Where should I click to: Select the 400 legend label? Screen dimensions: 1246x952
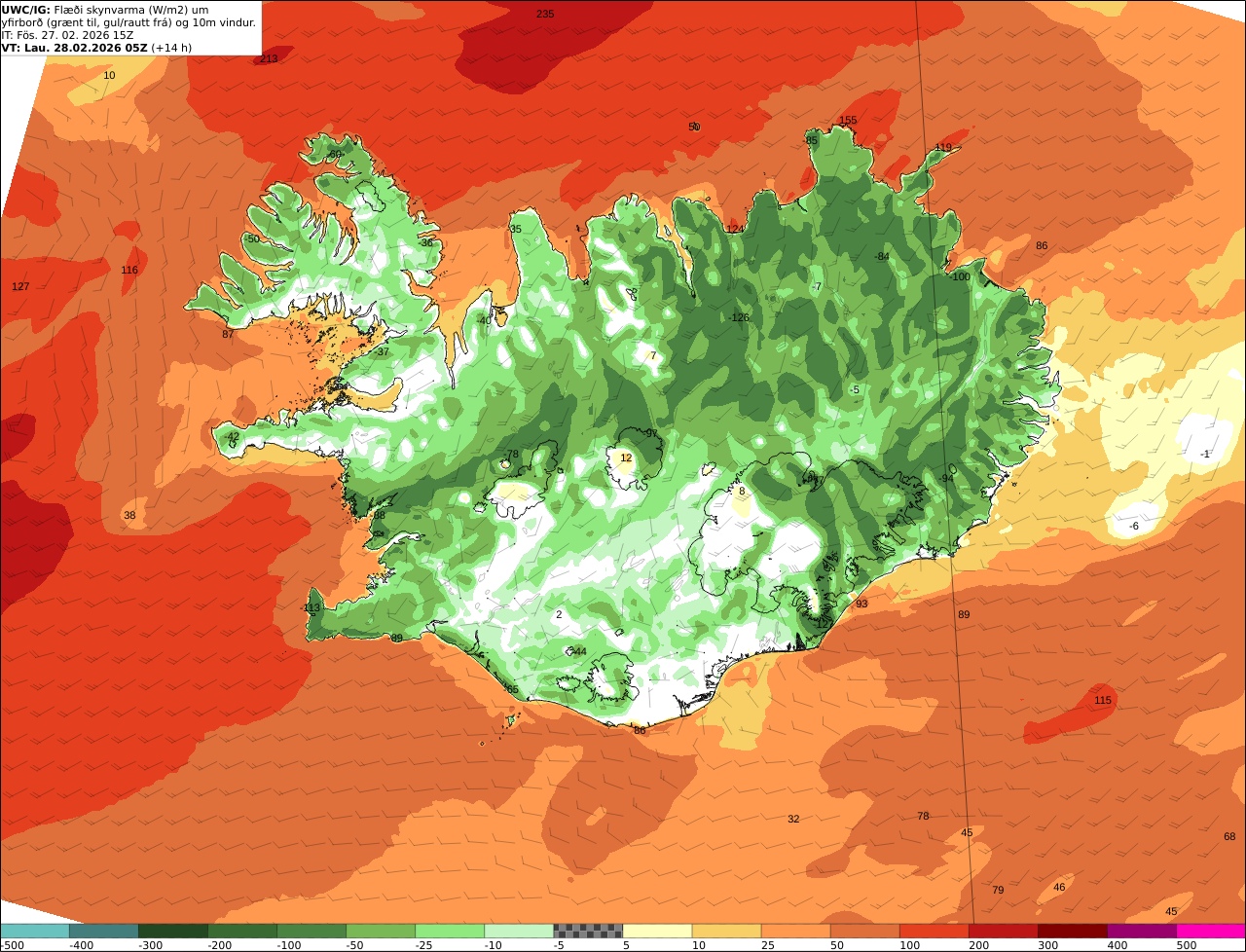tap(1117, 945)
